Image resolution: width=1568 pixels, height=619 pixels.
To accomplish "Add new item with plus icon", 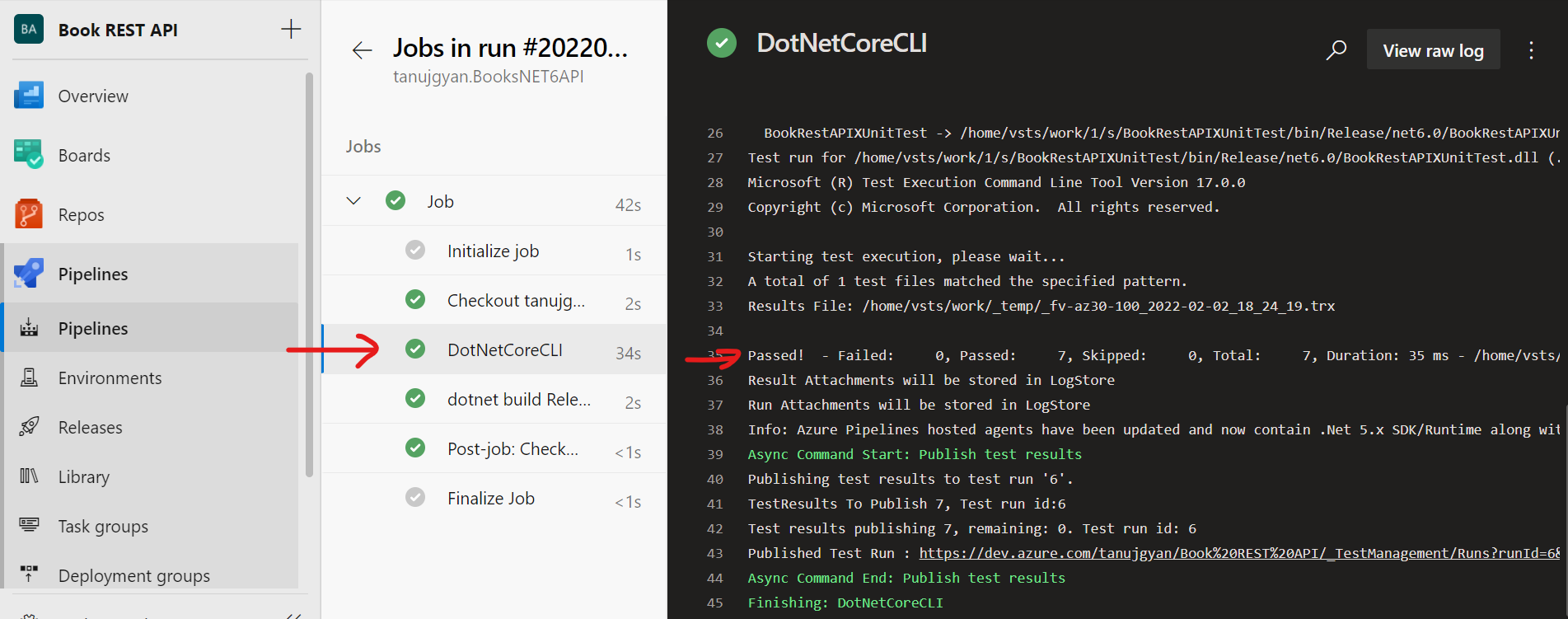I will [x=291, y=30].
